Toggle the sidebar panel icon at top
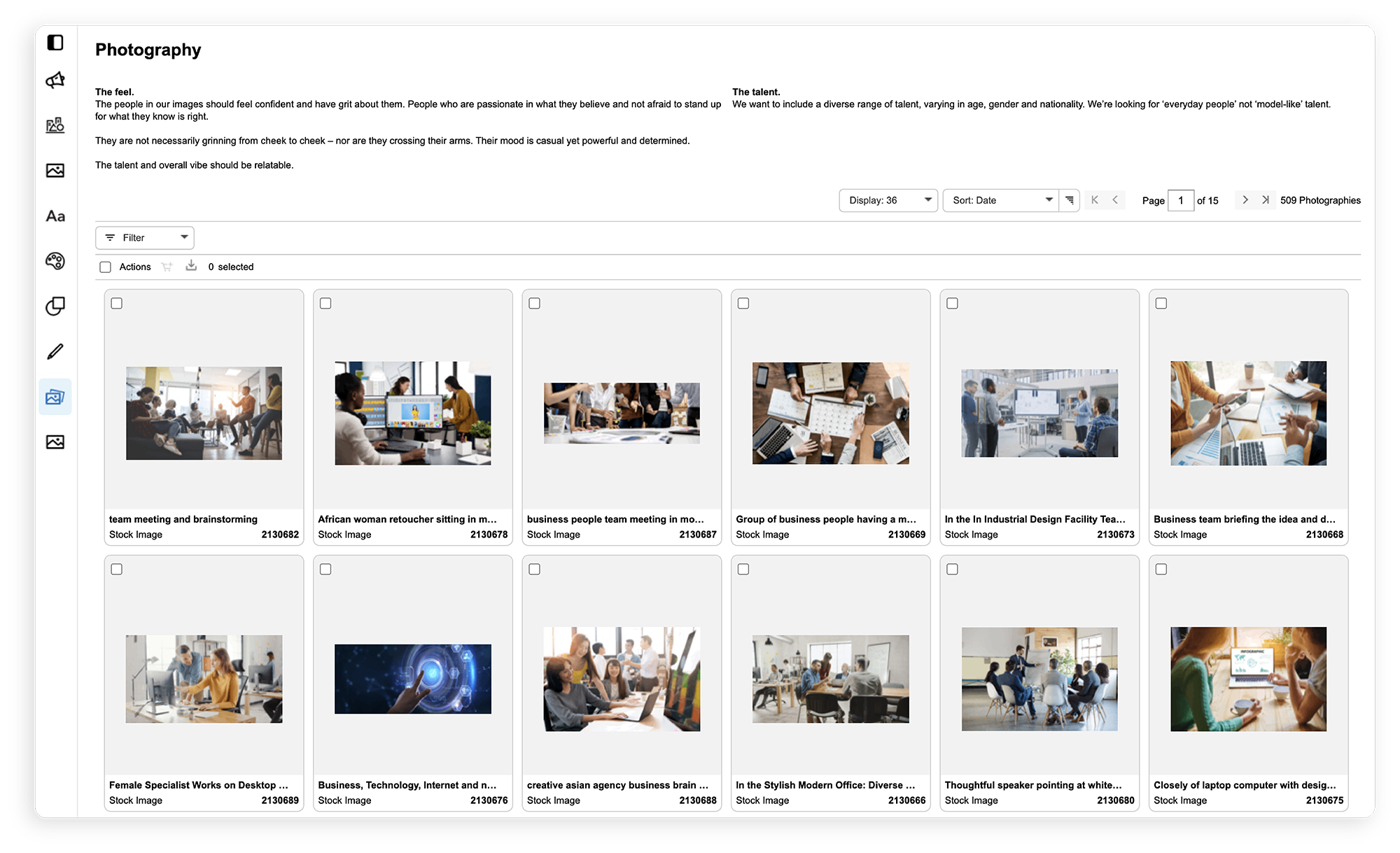 (55, 43)
